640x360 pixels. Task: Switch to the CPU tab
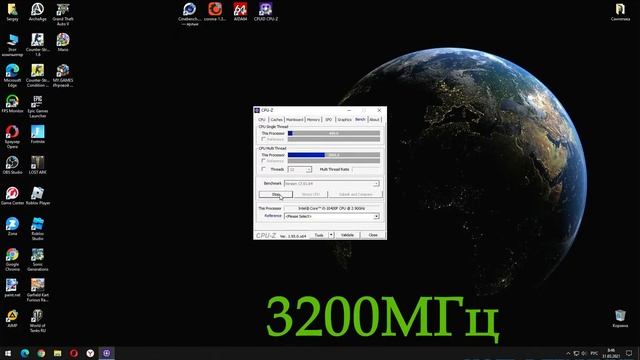point(262,120)
